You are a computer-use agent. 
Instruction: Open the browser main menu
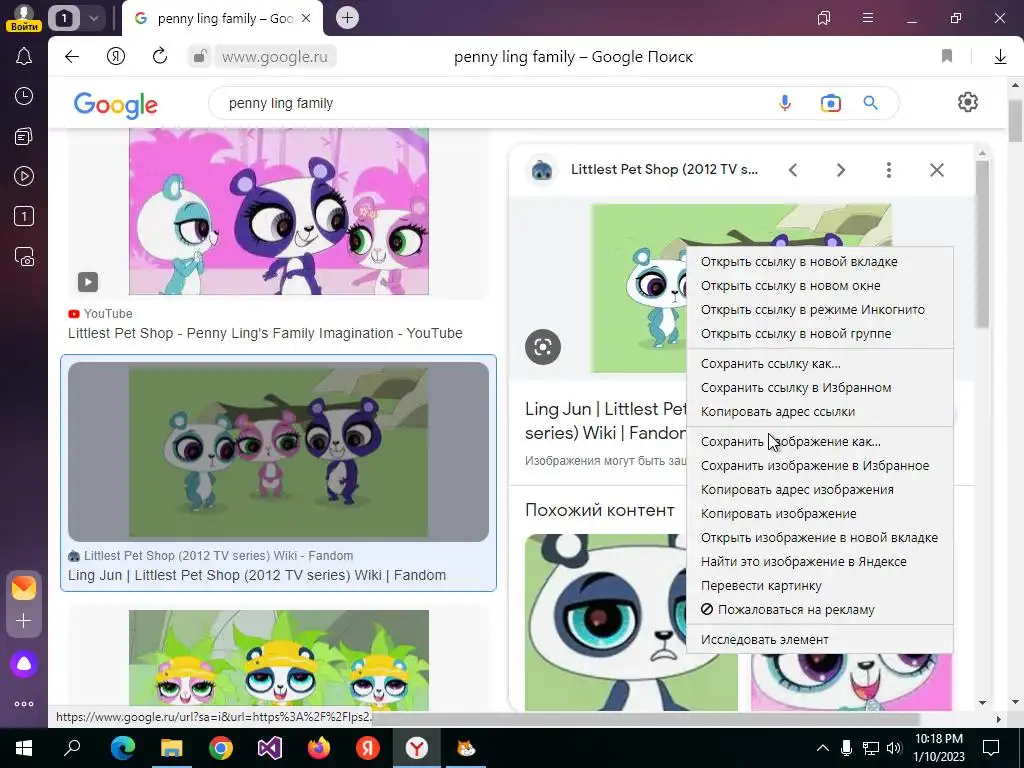(x=868, y=18)
